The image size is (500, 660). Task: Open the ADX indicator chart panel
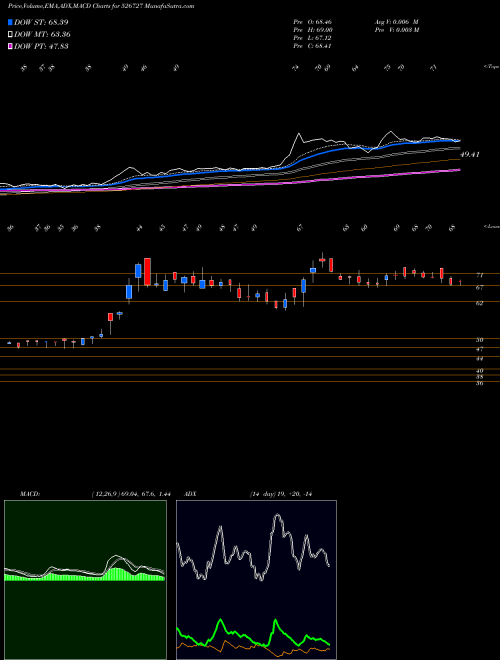coord(256,580)
